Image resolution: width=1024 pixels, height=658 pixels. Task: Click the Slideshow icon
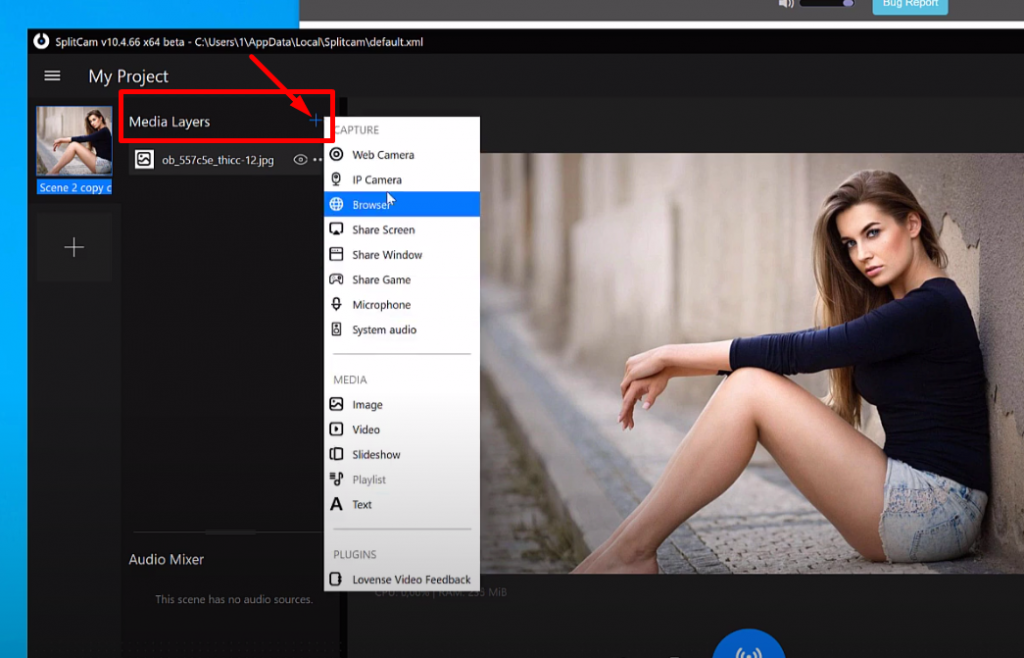point(336,454)
